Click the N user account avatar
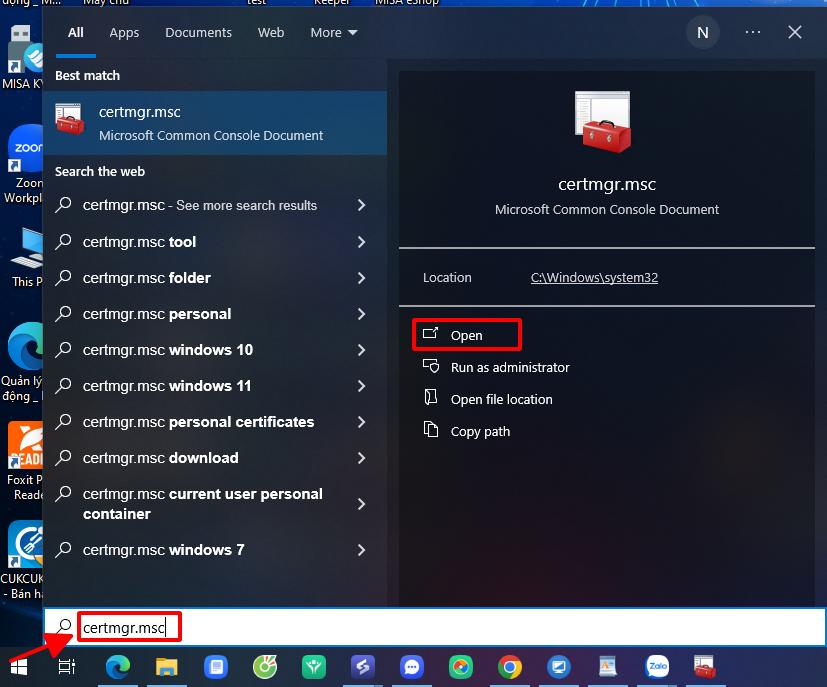This screenshot has width=827, height=687. (703, 33)
